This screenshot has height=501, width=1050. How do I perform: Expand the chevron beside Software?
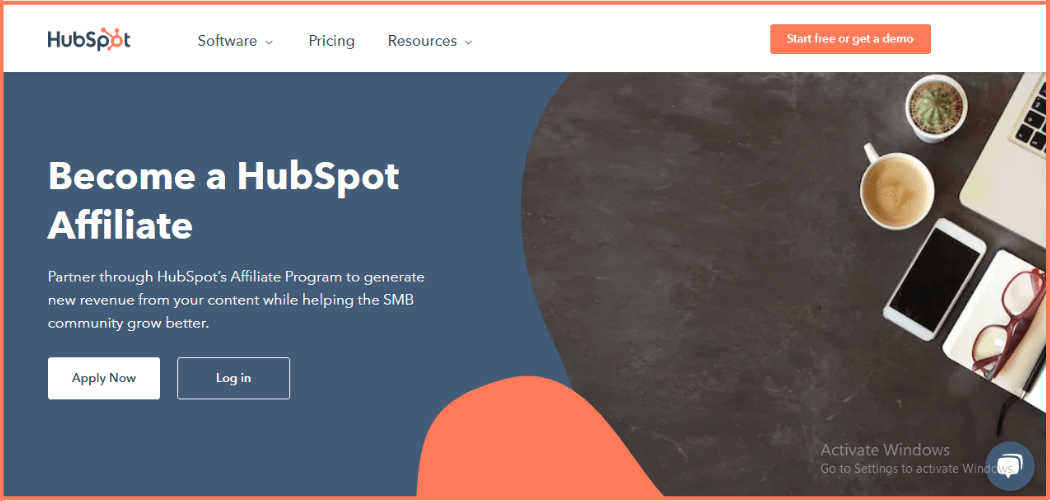coord(269,42)
